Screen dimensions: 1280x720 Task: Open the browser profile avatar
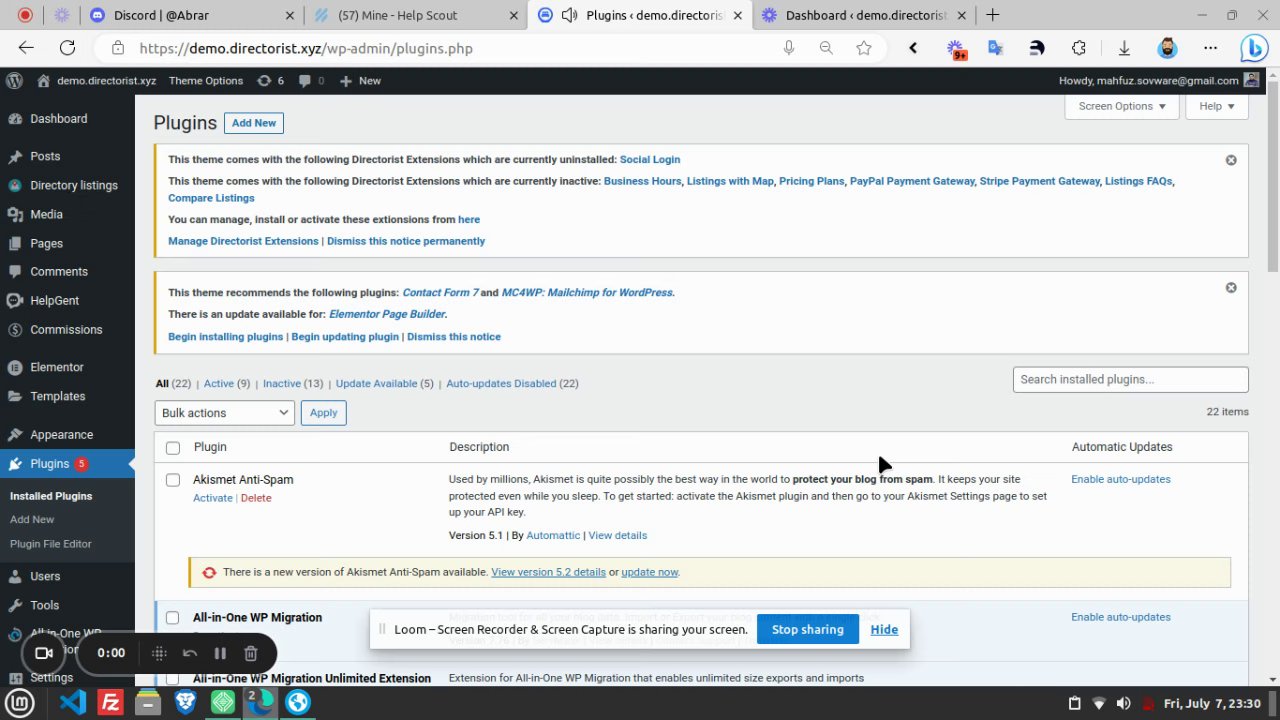tap(1167, 48)
